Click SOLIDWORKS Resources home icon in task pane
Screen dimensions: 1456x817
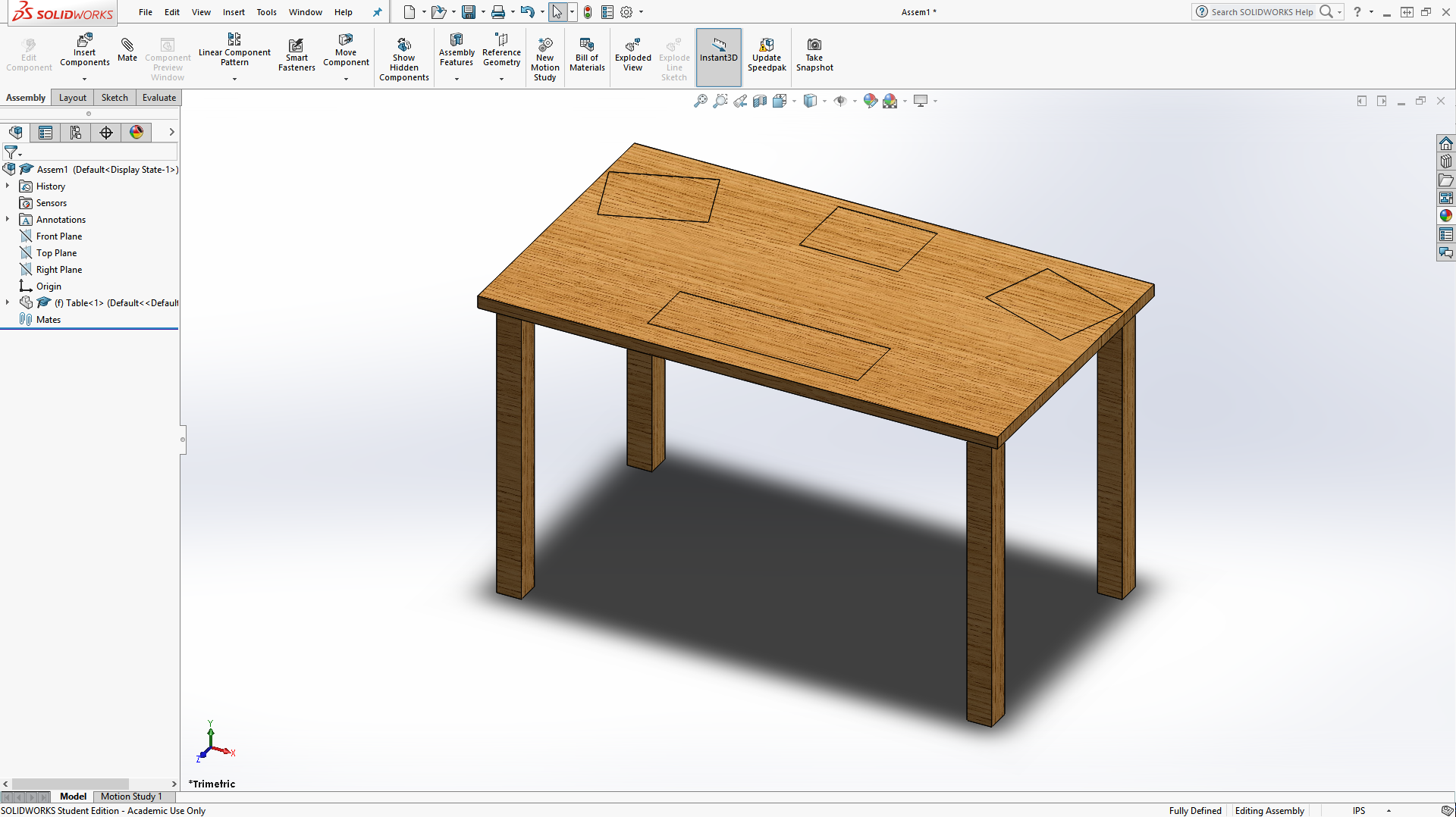(1446, 143)
